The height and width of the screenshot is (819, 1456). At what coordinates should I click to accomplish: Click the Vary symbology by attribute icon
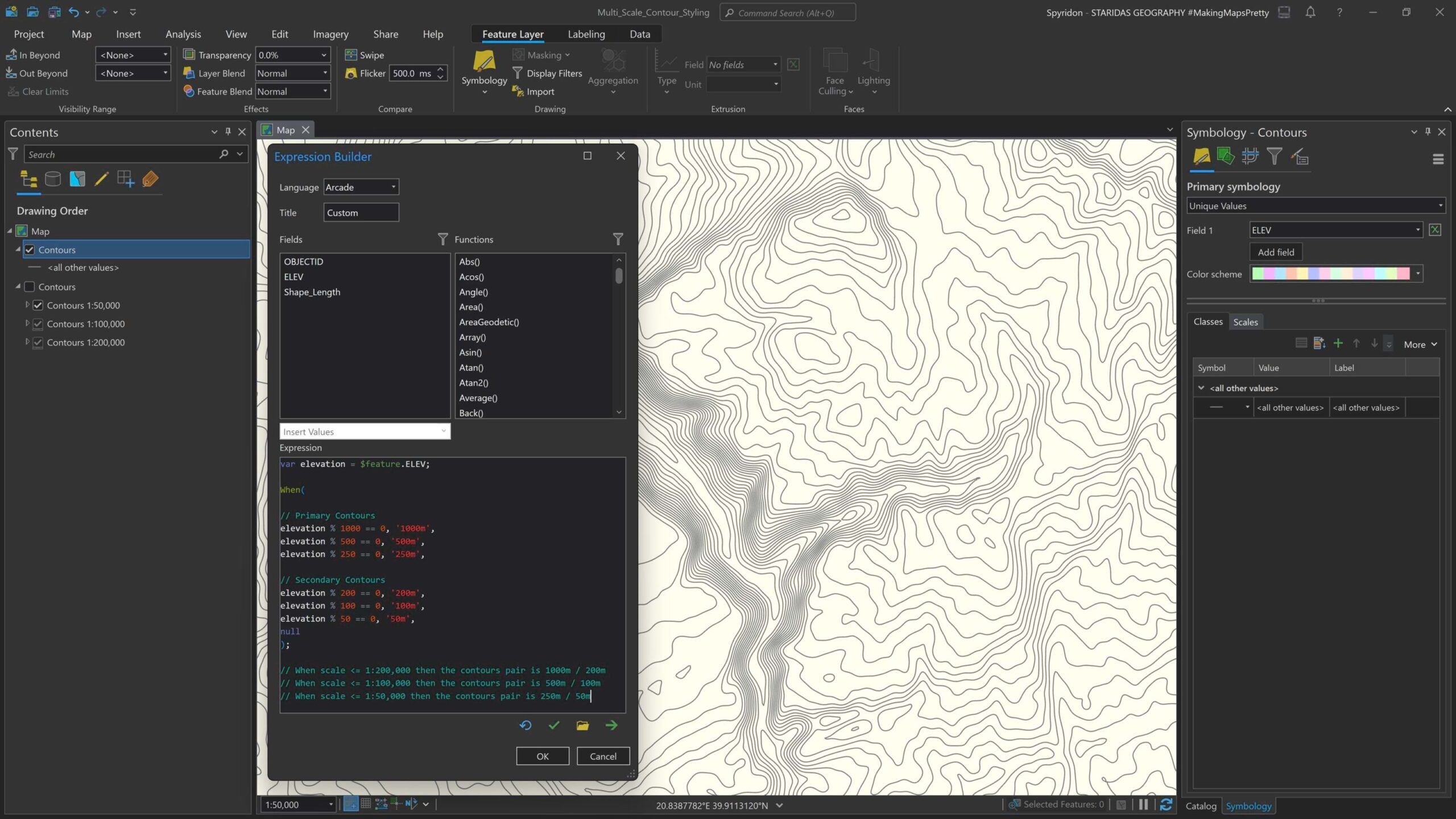[1226, 156]
